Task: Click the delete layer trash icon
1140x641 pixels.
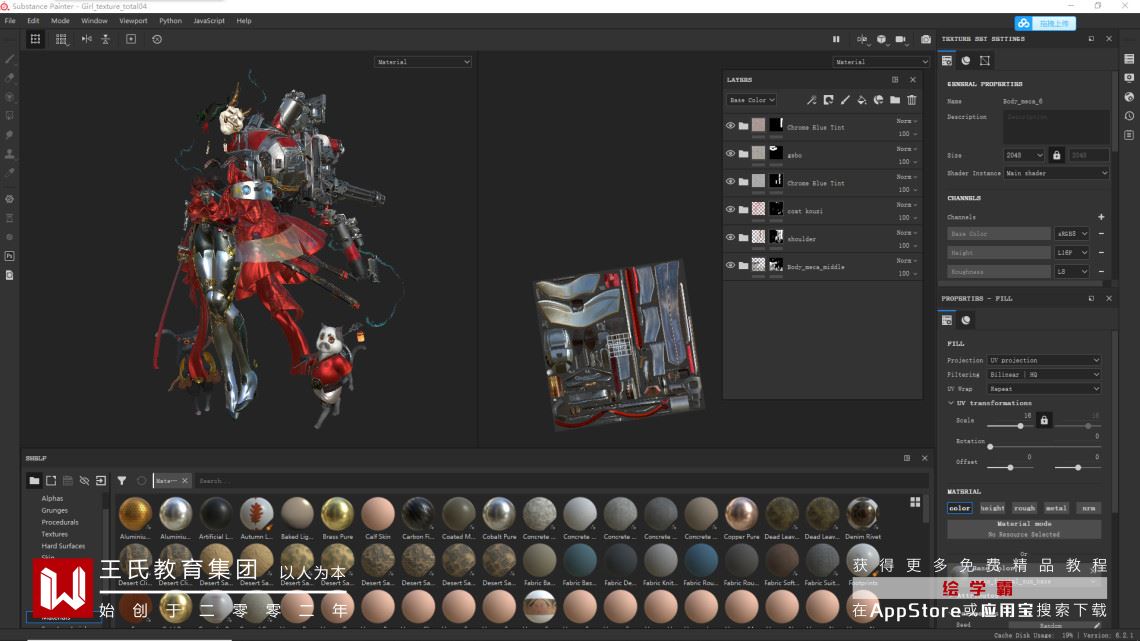Action: click(911, 100)
